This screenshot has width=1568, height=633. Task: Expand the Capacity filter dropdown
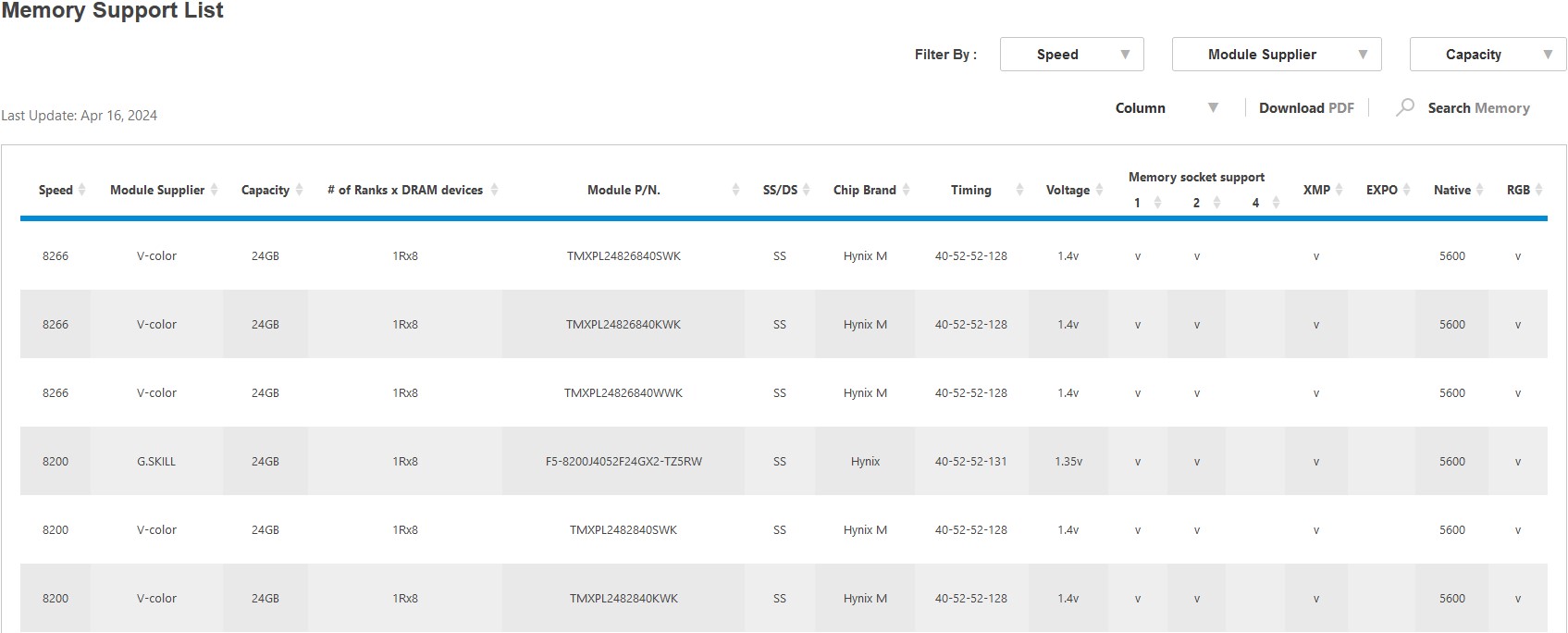coord(1487,55)
